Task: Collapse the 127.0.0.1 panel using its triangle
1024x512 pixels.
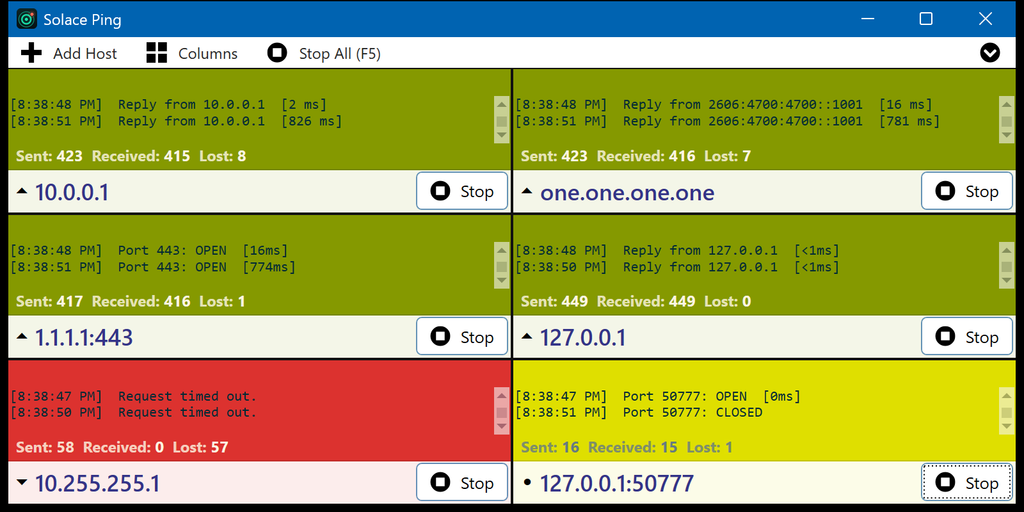Action: coord(528,337)
